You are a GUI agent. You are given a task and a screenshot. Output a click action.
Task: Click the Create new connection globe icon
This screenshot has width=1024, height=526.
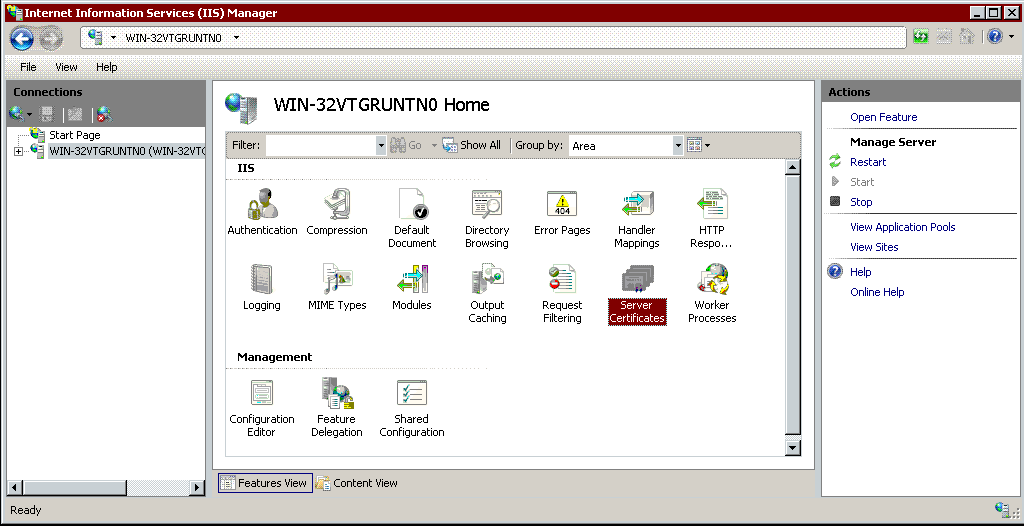tap(16, 115)
